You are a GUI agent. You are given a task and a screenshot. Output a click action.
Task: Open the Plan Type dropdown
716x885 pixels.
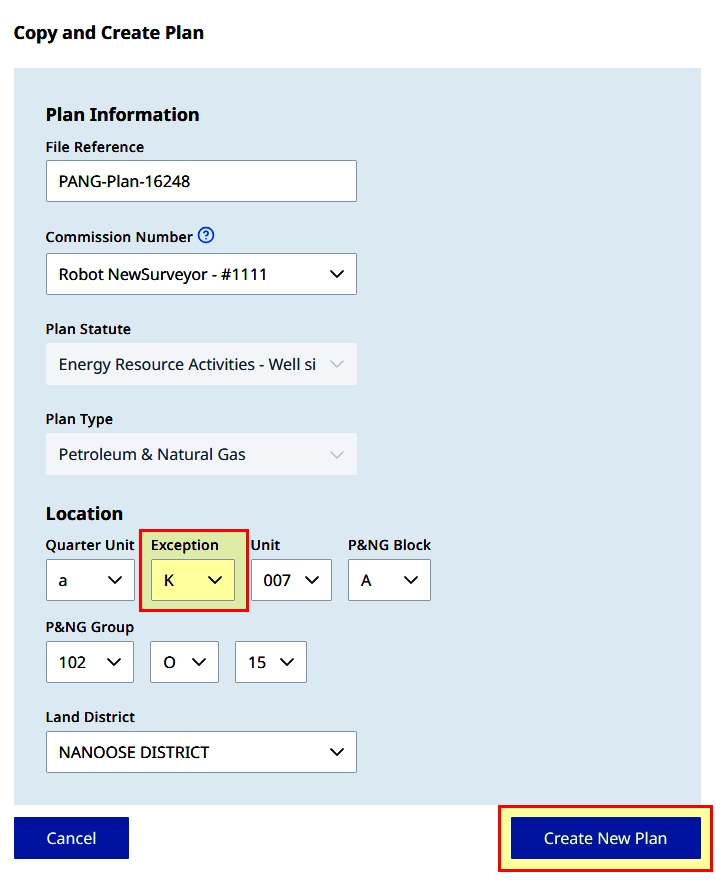[x=201, y=454]
